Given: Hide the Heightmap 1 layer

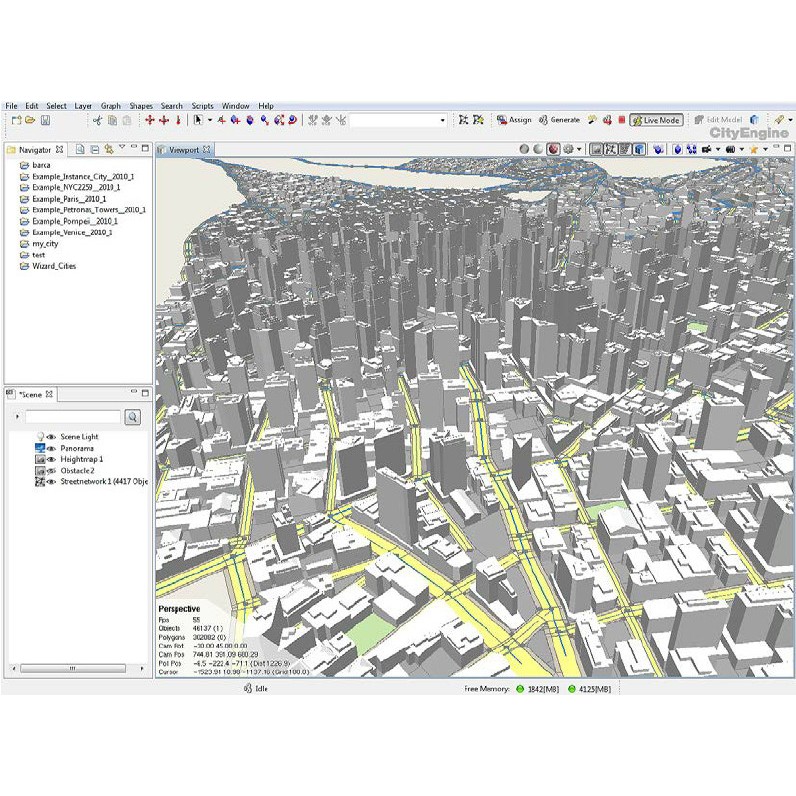Looking at the screenshot, I should click(x=51, y=459).
